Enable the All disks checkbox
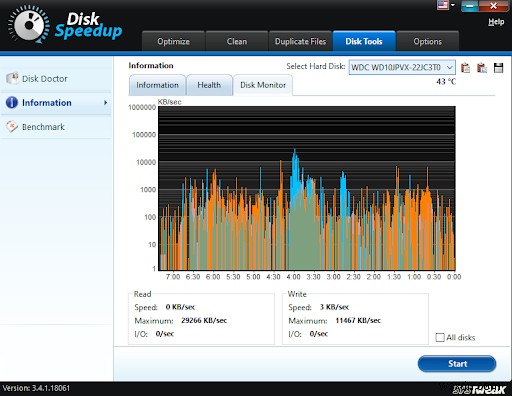This screenshot has height=396, width=512. pos(440,337)
